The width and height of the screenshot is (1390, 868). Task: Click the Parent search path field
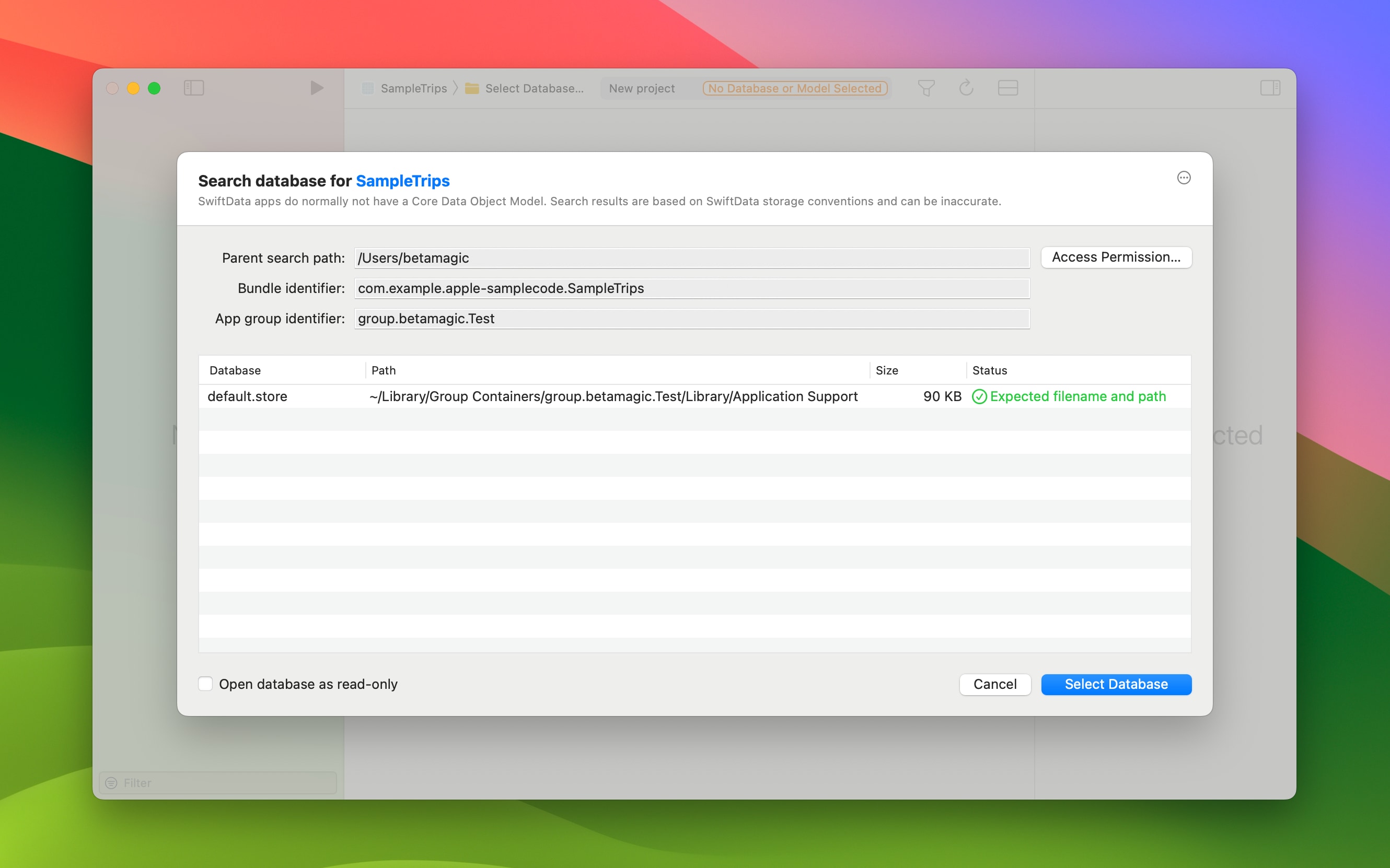[x=691, y=258]
